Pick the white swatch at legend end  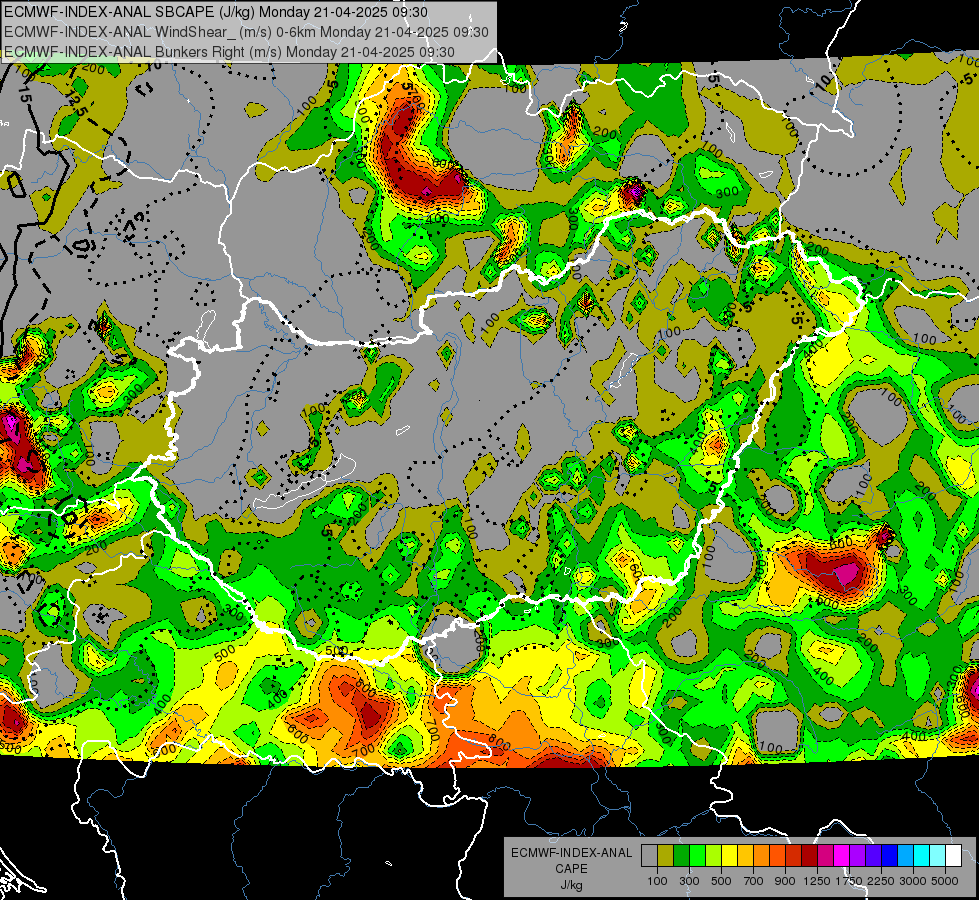point(953,856)
